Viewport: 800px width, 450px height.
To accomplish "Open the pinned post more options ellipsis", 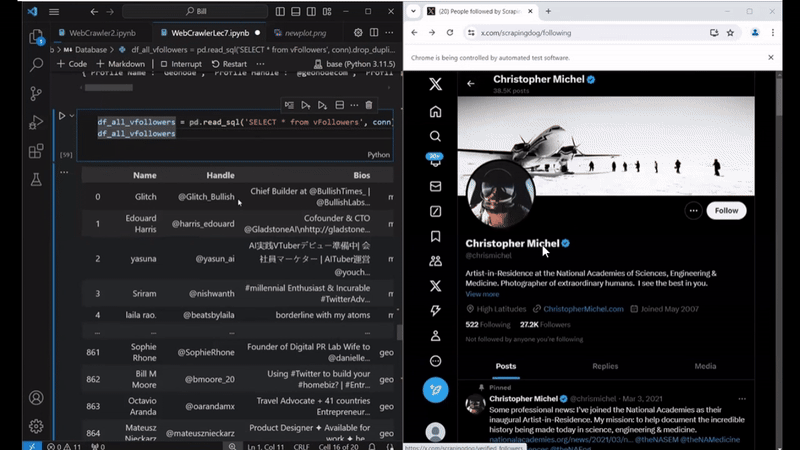I will coord(742,398).
